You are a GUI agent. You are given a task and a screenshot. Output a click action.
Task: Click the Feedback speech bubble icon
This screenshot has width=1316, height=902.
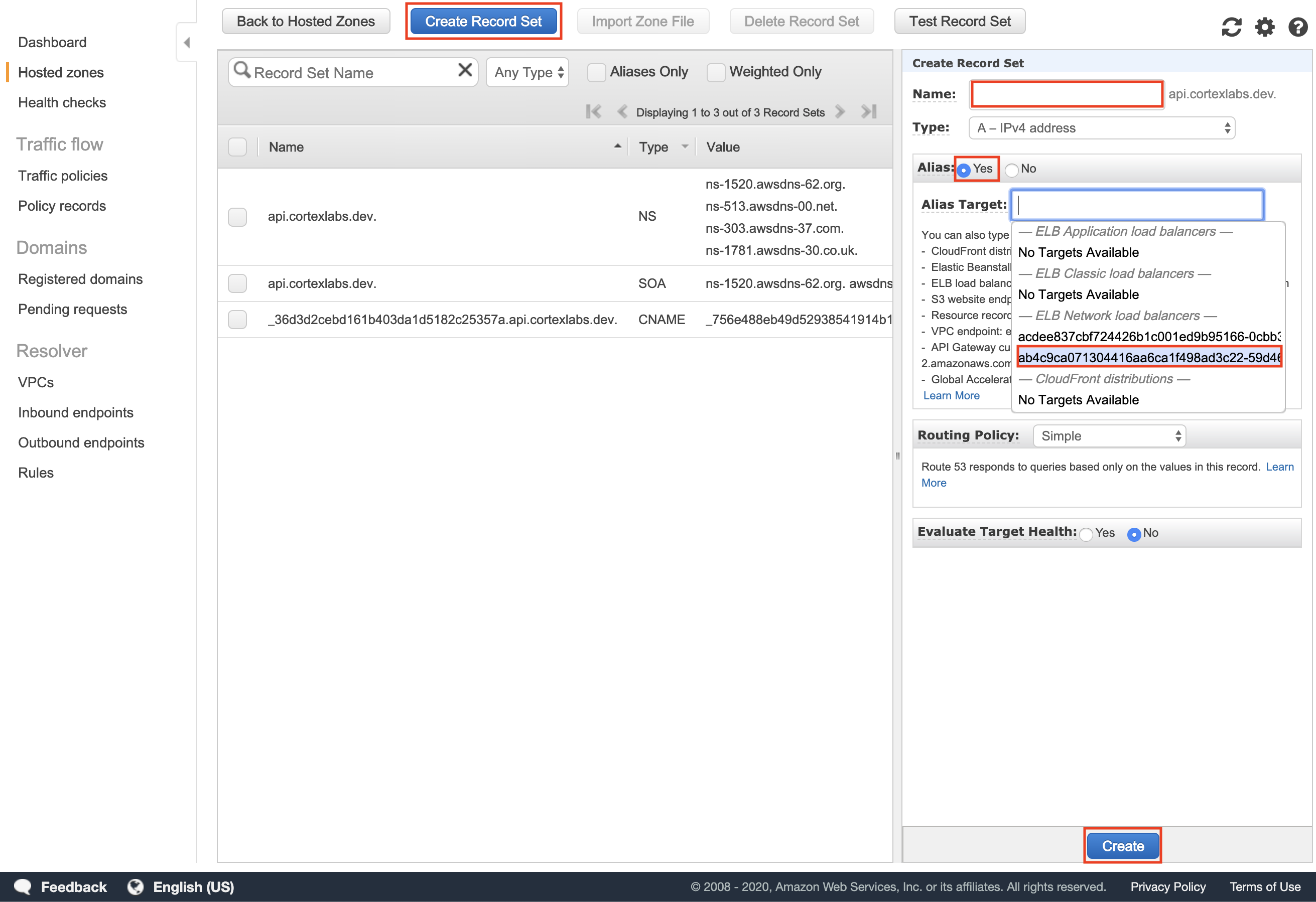(x=23, y=886)
